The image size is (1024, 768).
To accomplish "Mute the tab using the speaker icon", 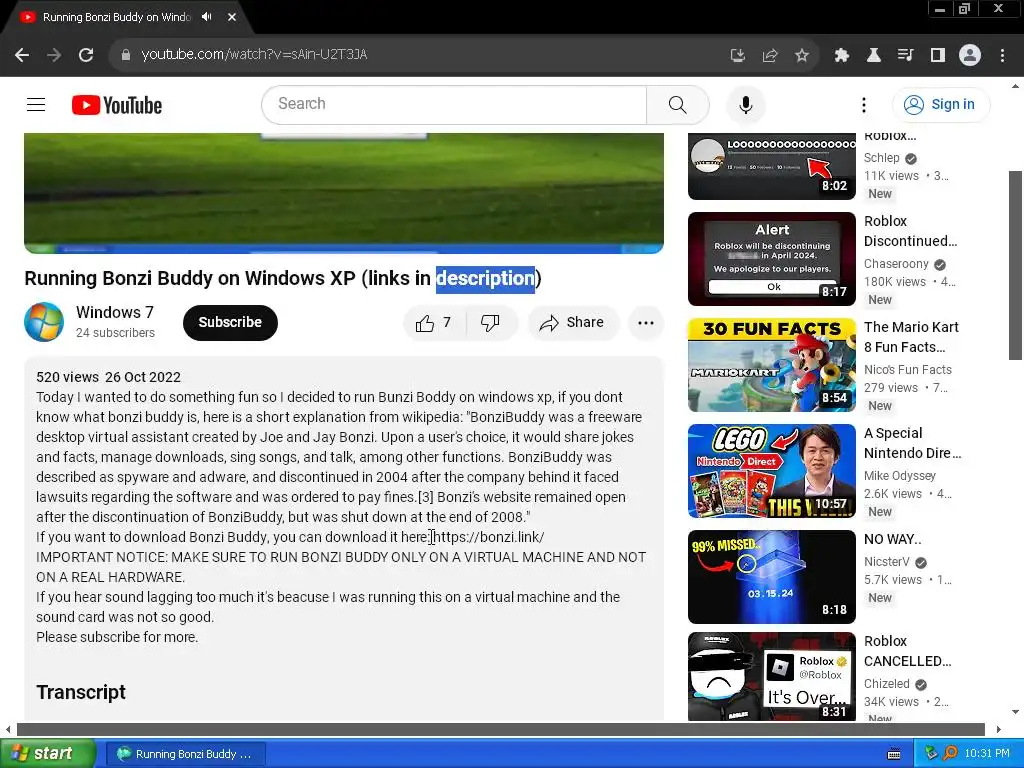I will point(207,17).
